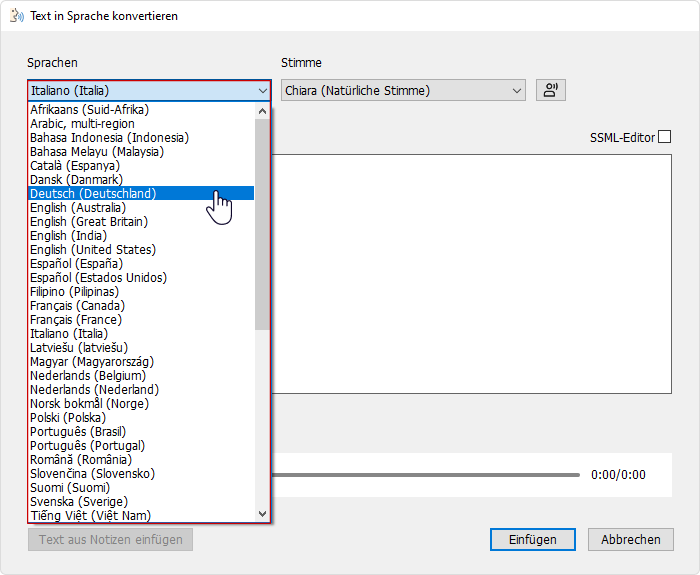Pick Français (France) in the language list
This screenshot has width=700, height=575.
(x=76, y=319)
